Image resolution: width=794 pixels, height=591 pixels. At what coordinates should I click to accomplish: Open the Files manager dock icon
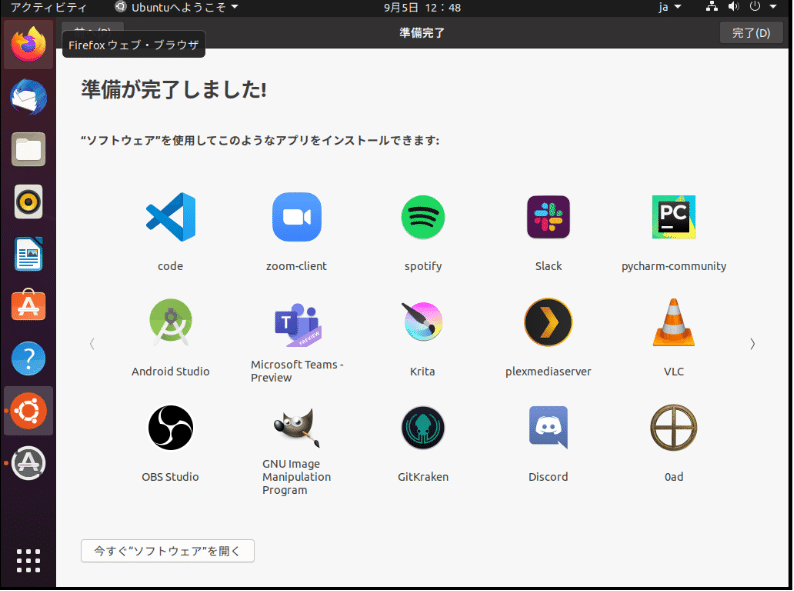(28, 149)
